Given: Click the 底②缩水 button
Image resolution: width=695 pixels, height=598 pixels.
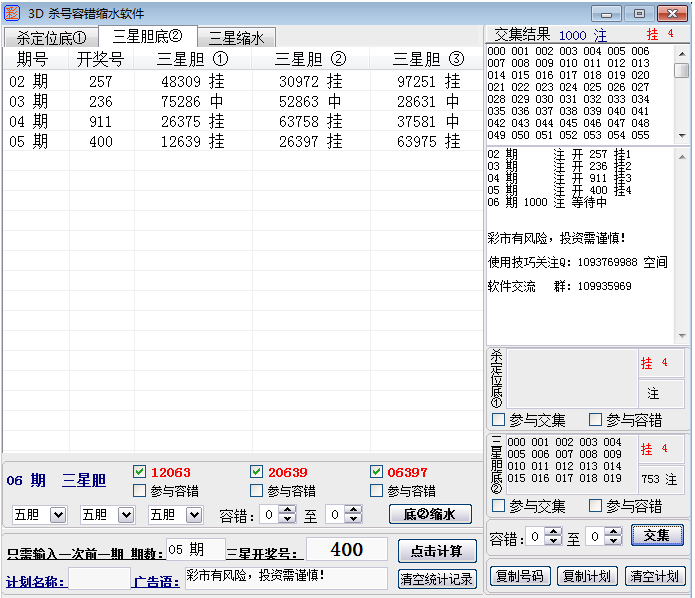Looking at the screenshot, I should (x=430, y=514).
